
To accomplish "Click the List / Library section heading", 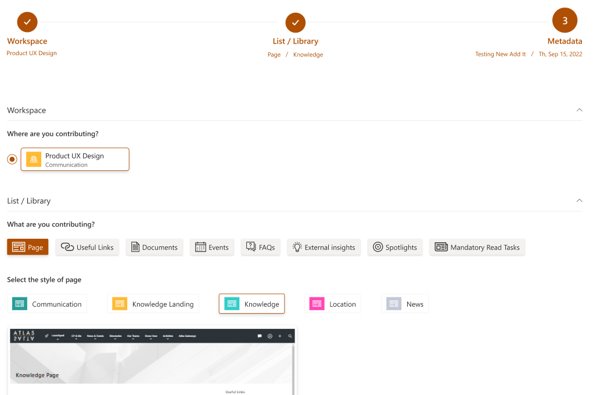I will 29,201.
